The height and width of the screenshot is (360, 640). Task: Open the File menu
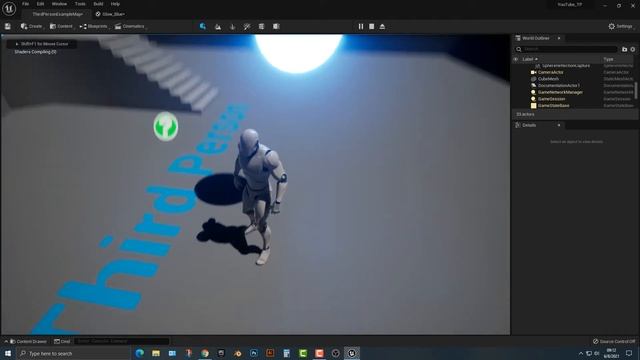25,4
